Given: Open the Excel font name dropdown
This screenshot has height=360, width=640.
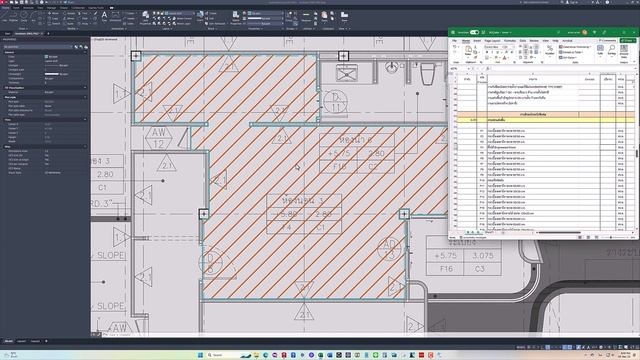Looking at the screenshot, I should pyautogui.click(x=492, y=47).
